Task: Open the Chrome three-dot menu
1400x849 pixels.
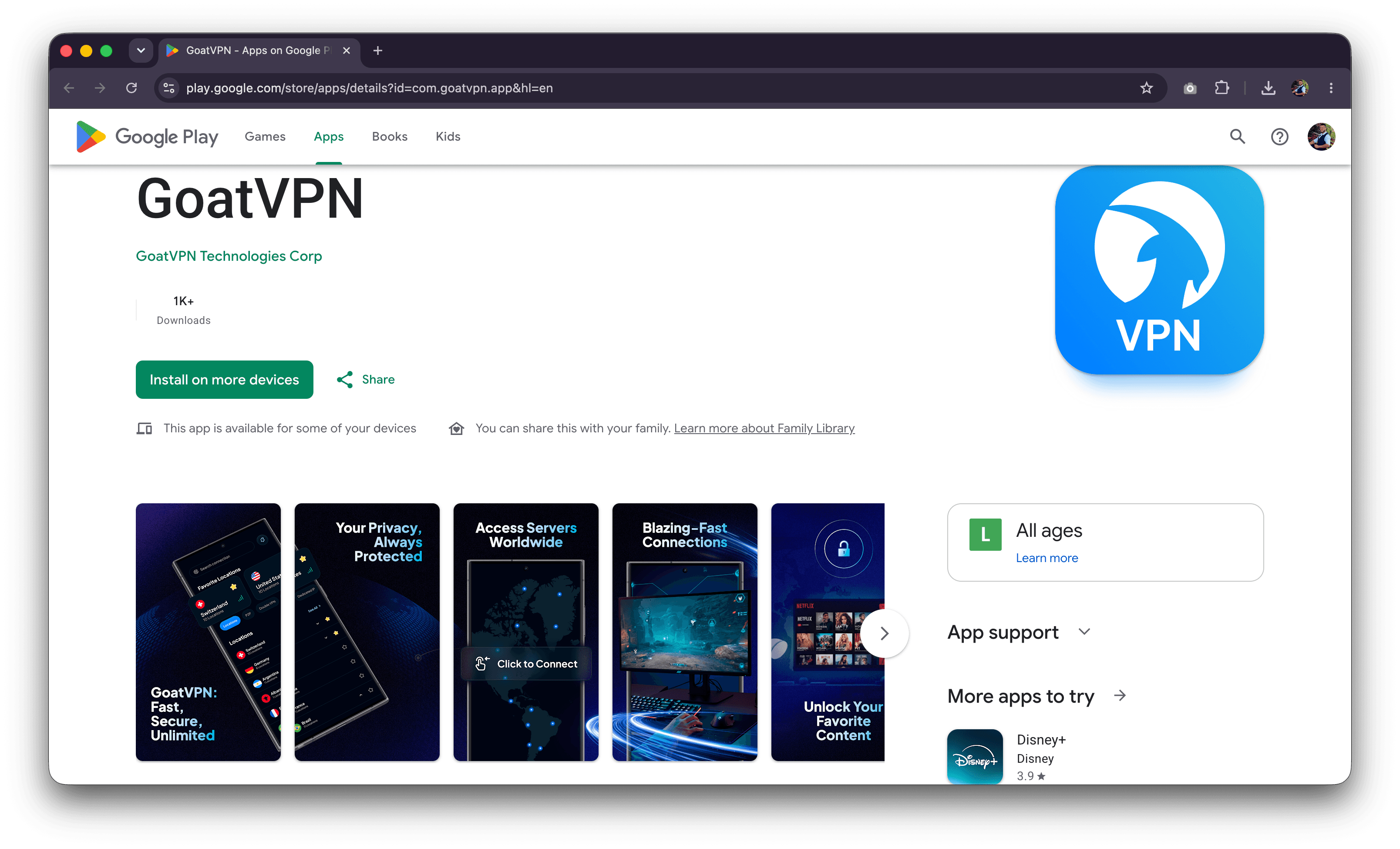Action: pos(1331,88)
